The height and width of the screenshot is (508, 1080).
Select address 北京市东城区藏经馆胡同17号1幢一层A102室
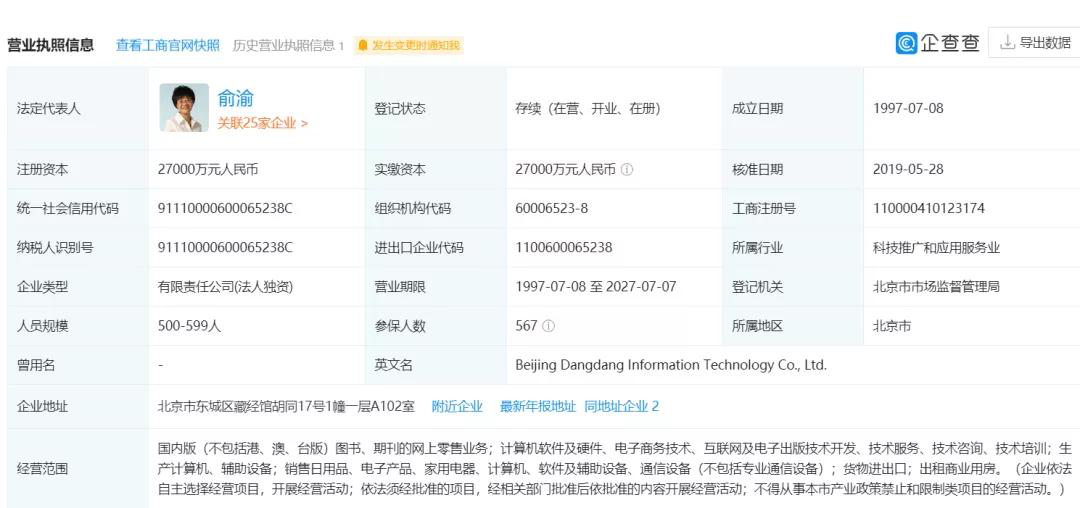pyautogui.click(x=287, y=406)
